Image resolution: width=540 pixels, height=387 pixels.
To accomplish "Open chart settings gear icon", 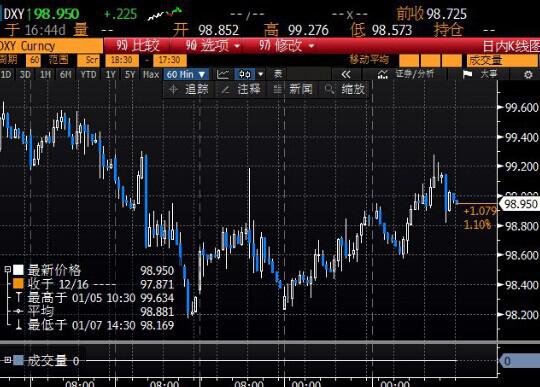I will 528,74.
